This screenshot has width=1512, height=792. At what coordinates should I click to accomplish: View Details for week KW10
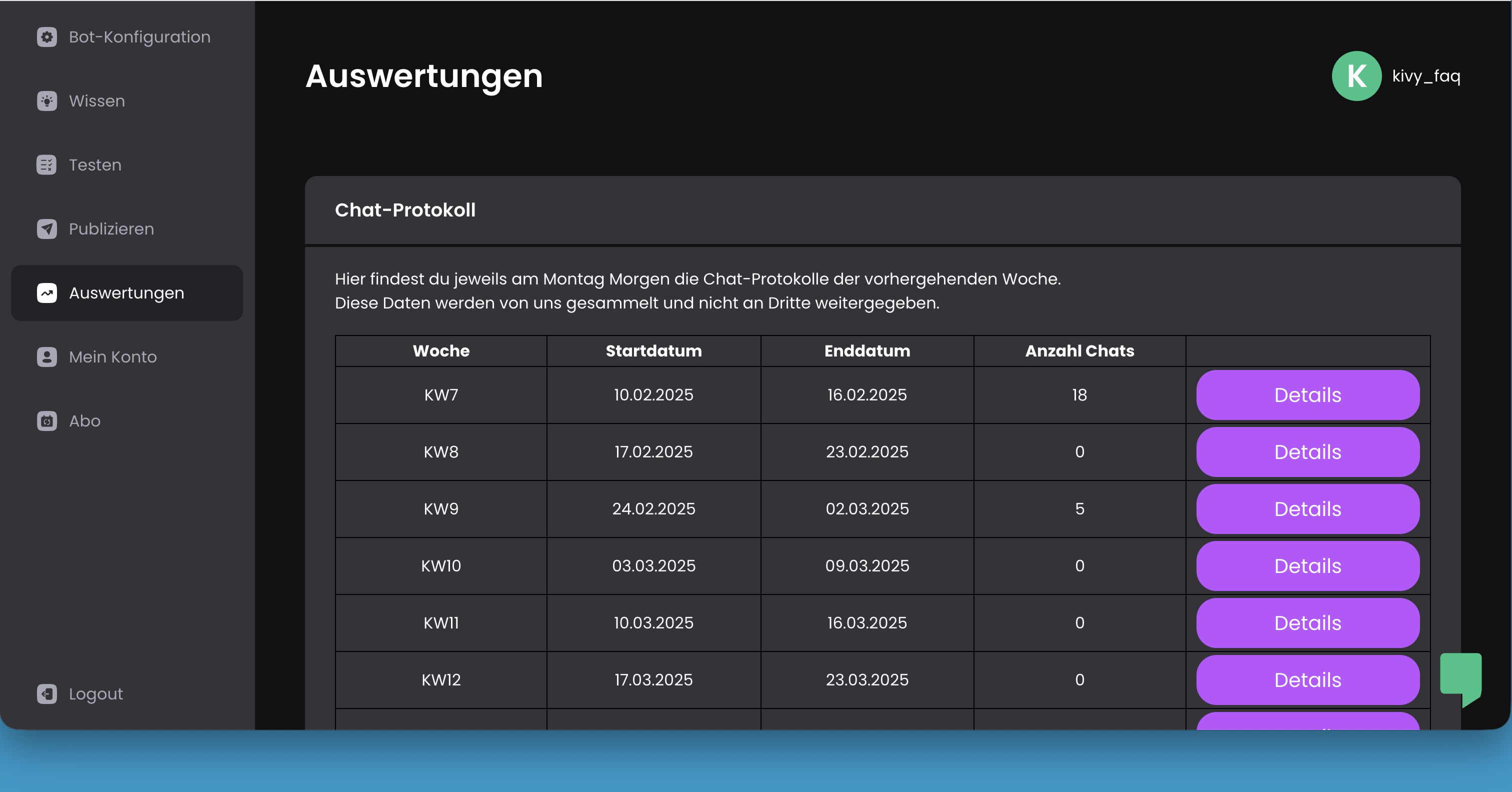[1307, 565]
